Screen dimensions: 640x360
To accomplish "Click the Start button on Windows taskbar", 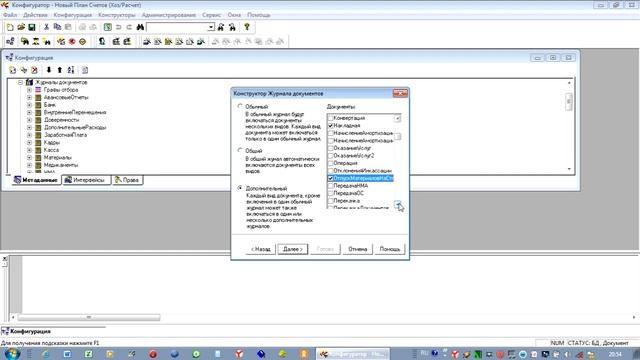I will (x=12, y=353).
